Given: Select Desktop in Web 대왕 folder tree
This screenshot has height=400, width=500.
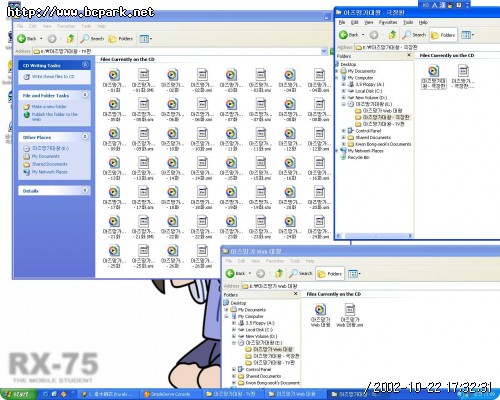Looking at the screenshot, I should [238, 303].
